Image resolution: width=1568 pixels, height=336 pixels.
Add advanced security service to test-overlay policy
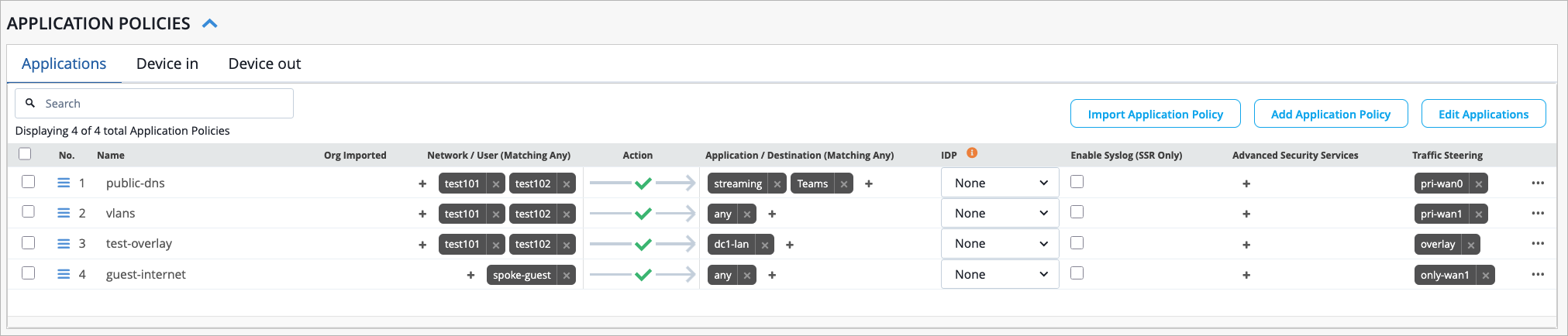pyautogui.click(x=1246, y=245)
